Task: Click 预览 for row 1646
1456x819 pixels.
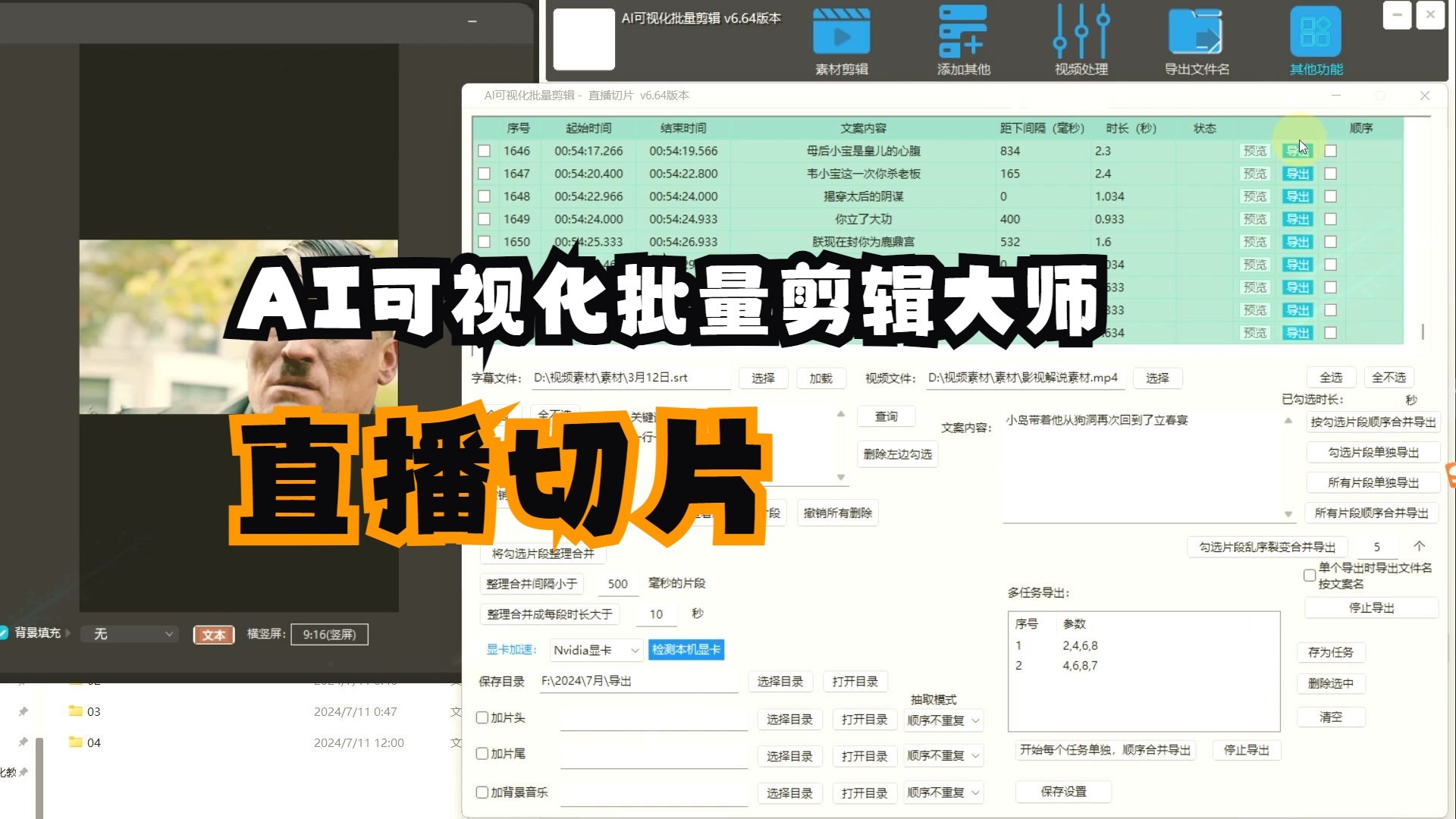Action: click(1255, 151)
